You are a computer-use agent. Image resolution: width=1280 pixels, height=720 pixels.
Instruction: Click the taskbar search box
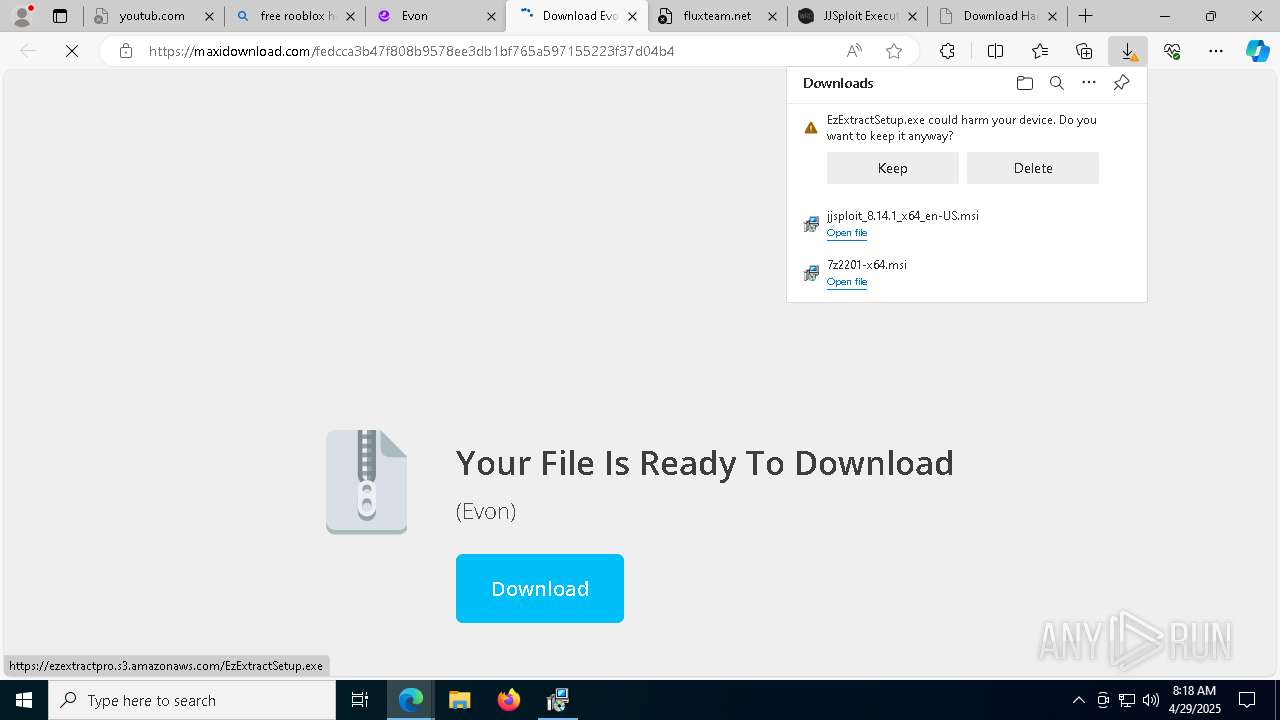tap(192, 700)
